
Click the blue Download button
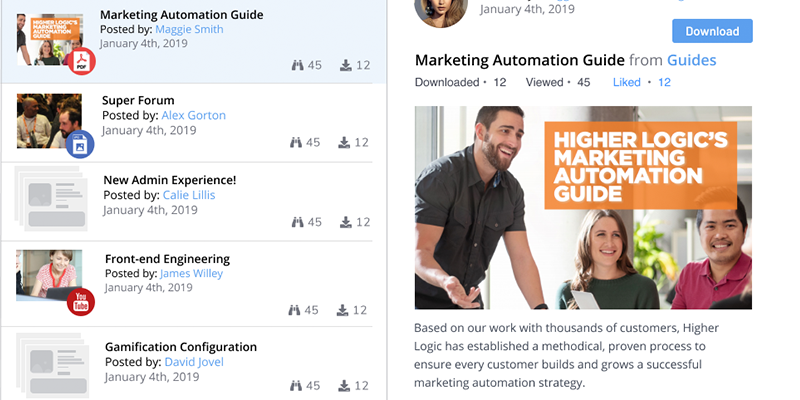pos(712,31)
